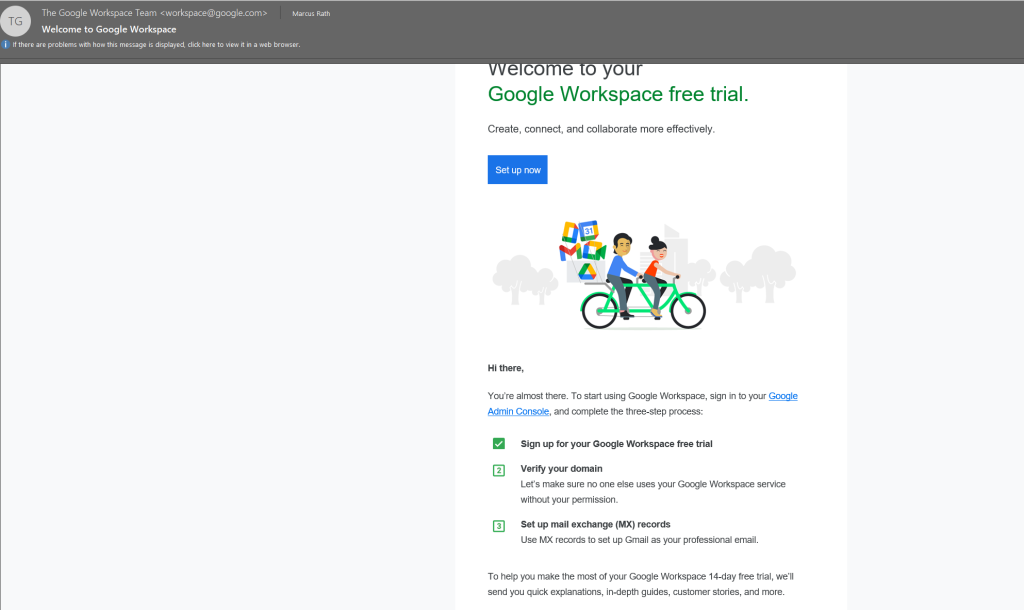Image resolution: width=1024 pixels, height=610 pixels.
Task: Click the Create, connect, and collaborate tagline
Action: pos(601,129)
